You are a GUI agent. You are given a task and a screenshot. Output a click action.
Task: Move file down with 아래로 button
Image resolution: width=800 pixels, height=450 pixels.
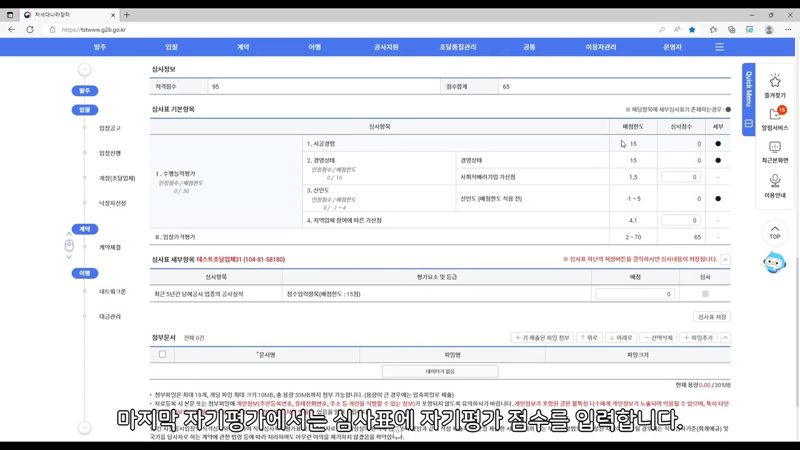620,338
